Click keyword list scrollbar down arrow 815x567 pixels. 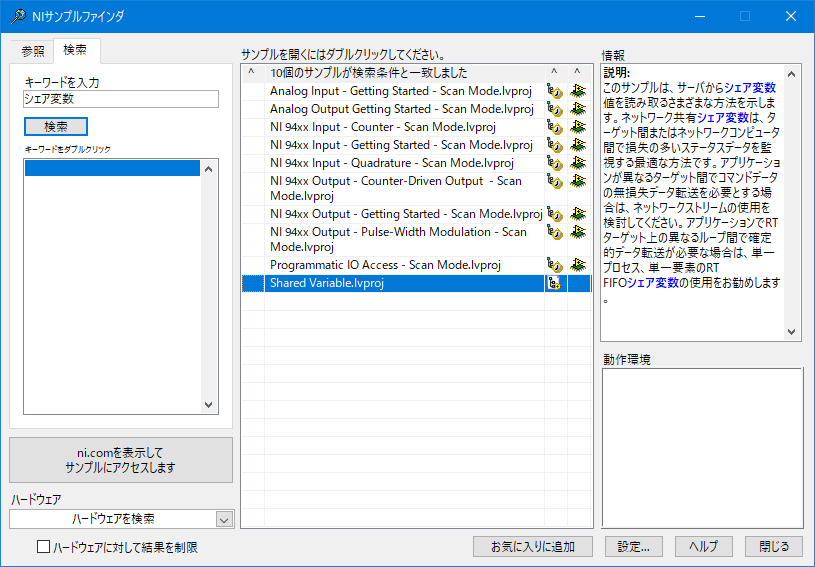click(x=209, y=405)
